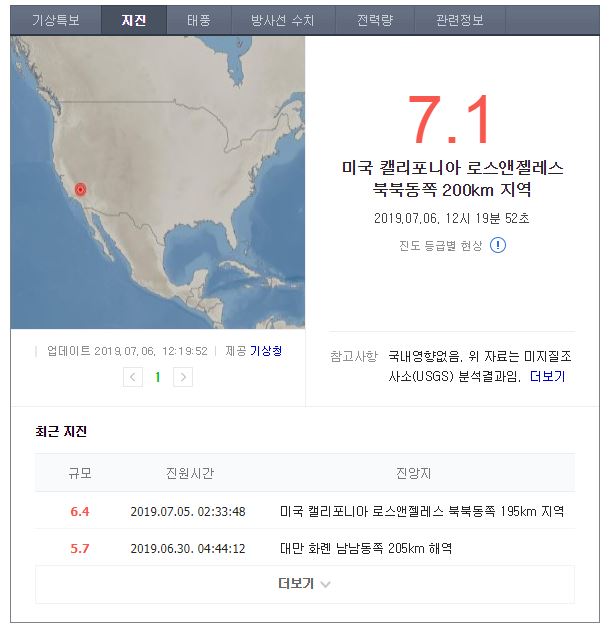Click the large 7.1 magnitude number

click(x=449, y=119)
